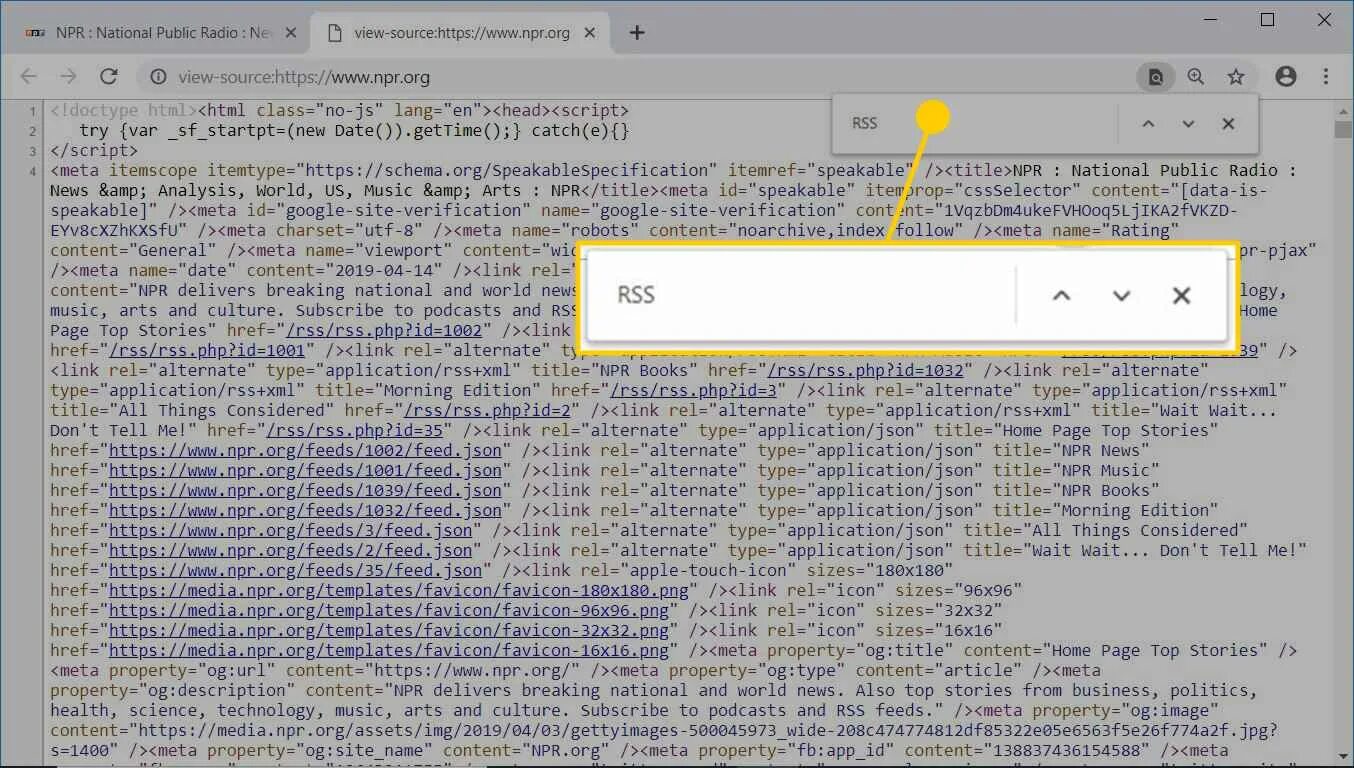Click the browser forward arrow

click(x=68, y=77)
